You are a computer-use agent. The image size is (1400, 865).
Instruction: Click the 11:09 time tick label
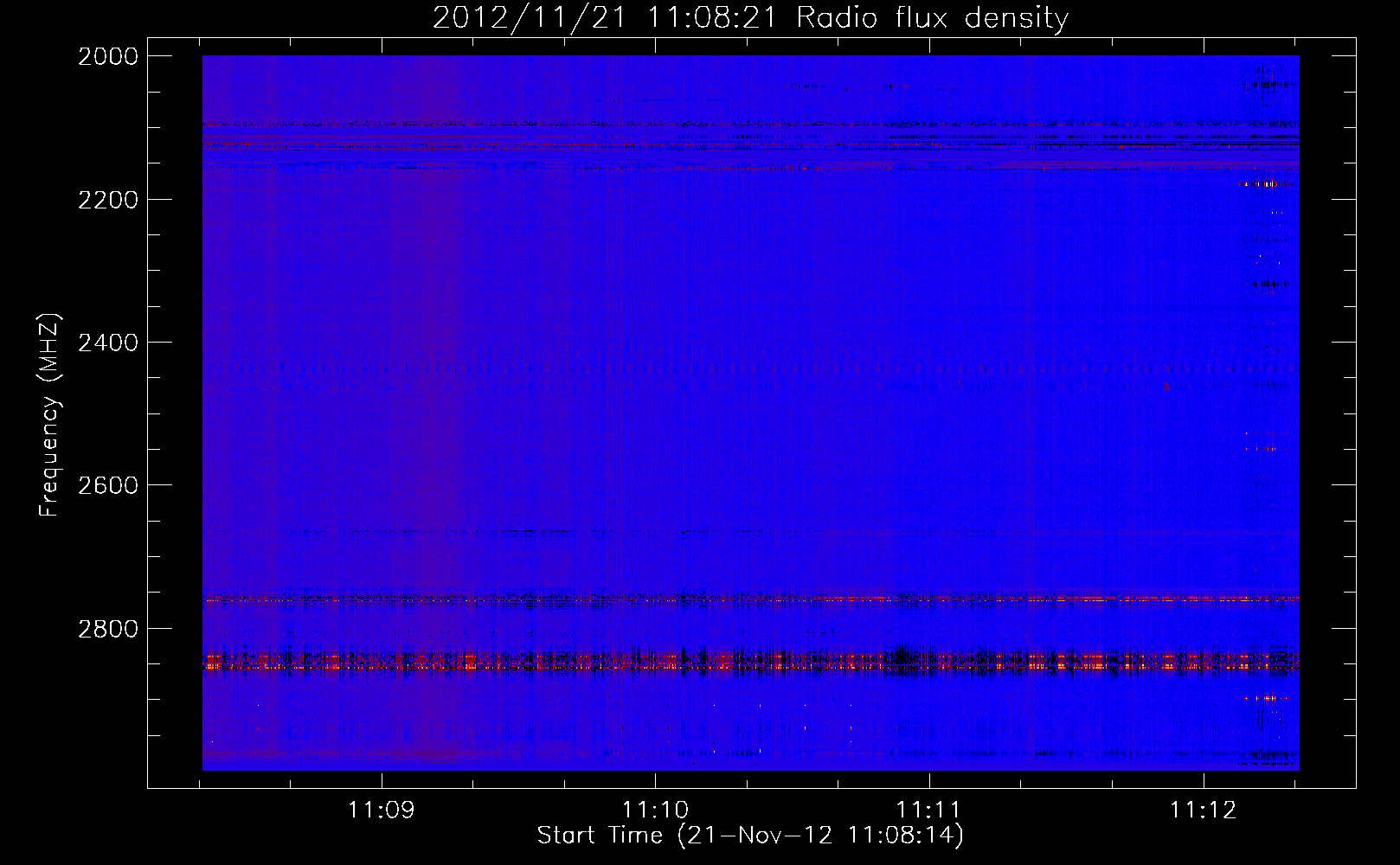click(x=382, y=810)
